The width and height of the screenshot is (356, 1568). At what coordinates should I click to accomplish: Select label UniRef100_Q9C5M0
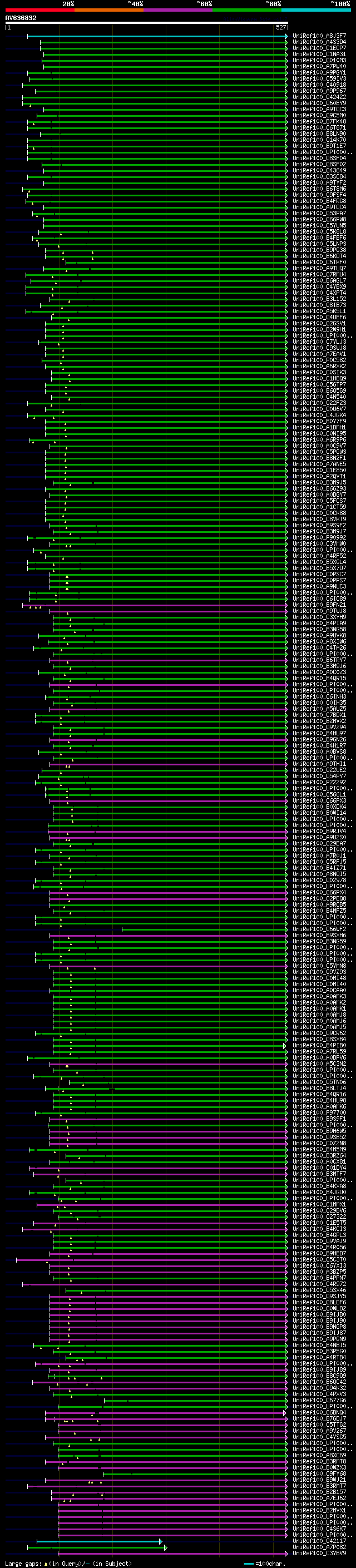point(319,115)
